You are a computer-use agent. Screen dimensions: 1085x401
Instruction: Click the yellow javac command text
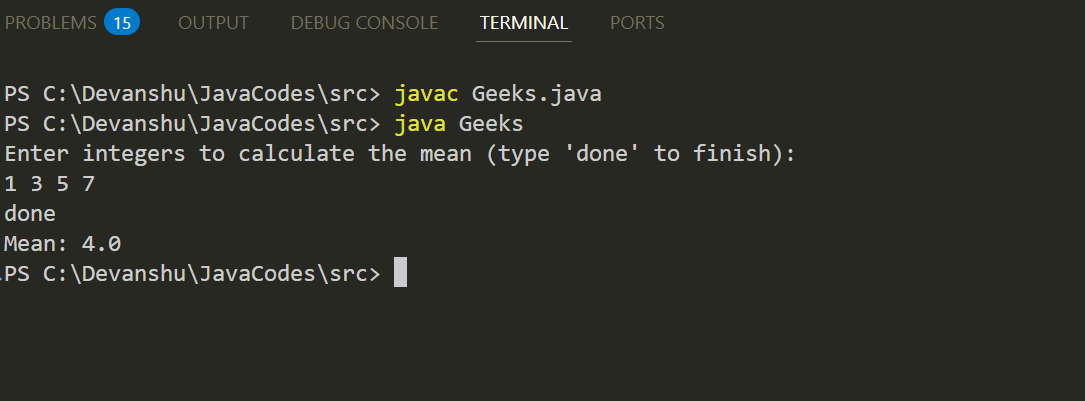click(x=426, y=94)
